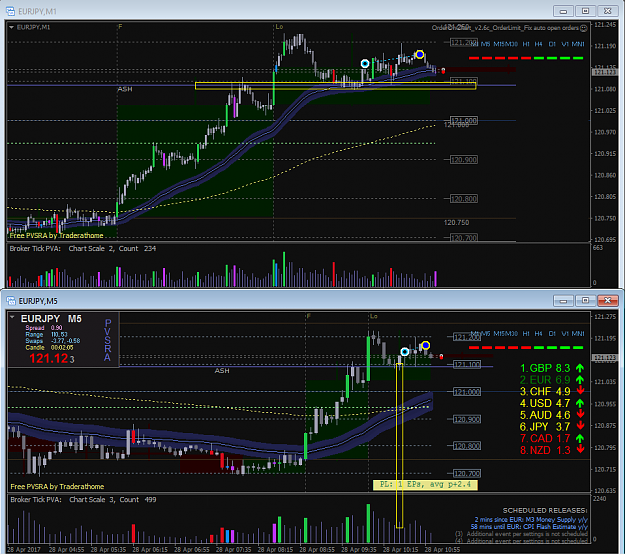Switch M5 window chart to H1 timeframe
This screenshot has width=625, height=555.
(x=526, y=333)
